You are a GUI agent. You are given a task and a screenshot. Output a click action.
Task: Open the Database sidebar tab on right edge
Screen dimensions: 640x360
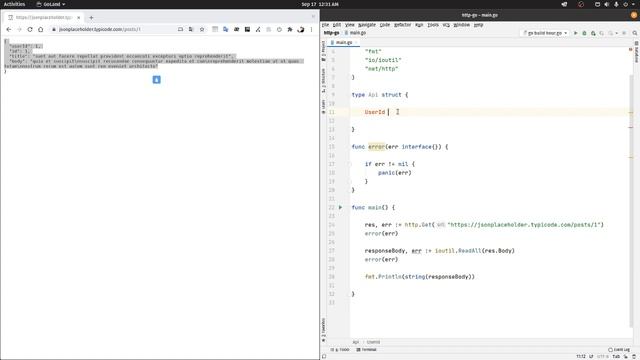(x=636, y=52)
